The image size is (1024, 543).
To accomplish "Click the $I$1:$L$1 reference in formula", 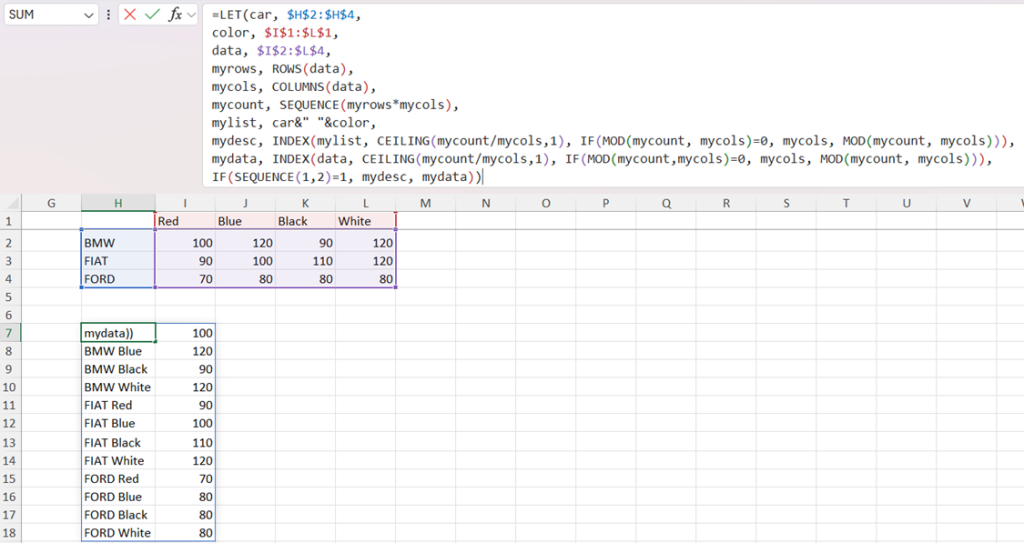I will click(x=298, y=33).
